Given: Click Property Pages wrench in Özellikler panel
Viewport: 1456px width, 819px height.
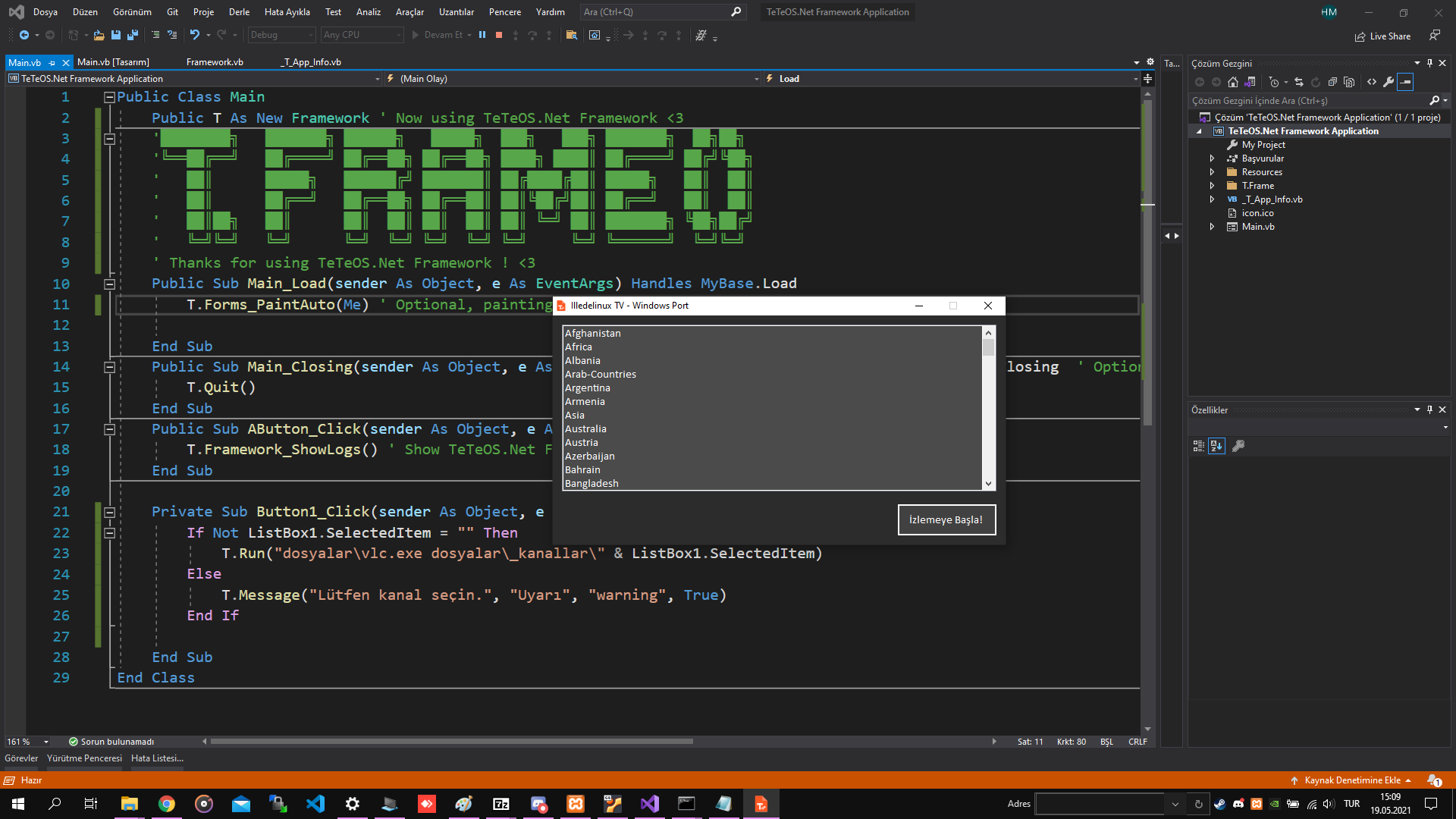Looking at the screenshot, I should [x=1238, y=446].
